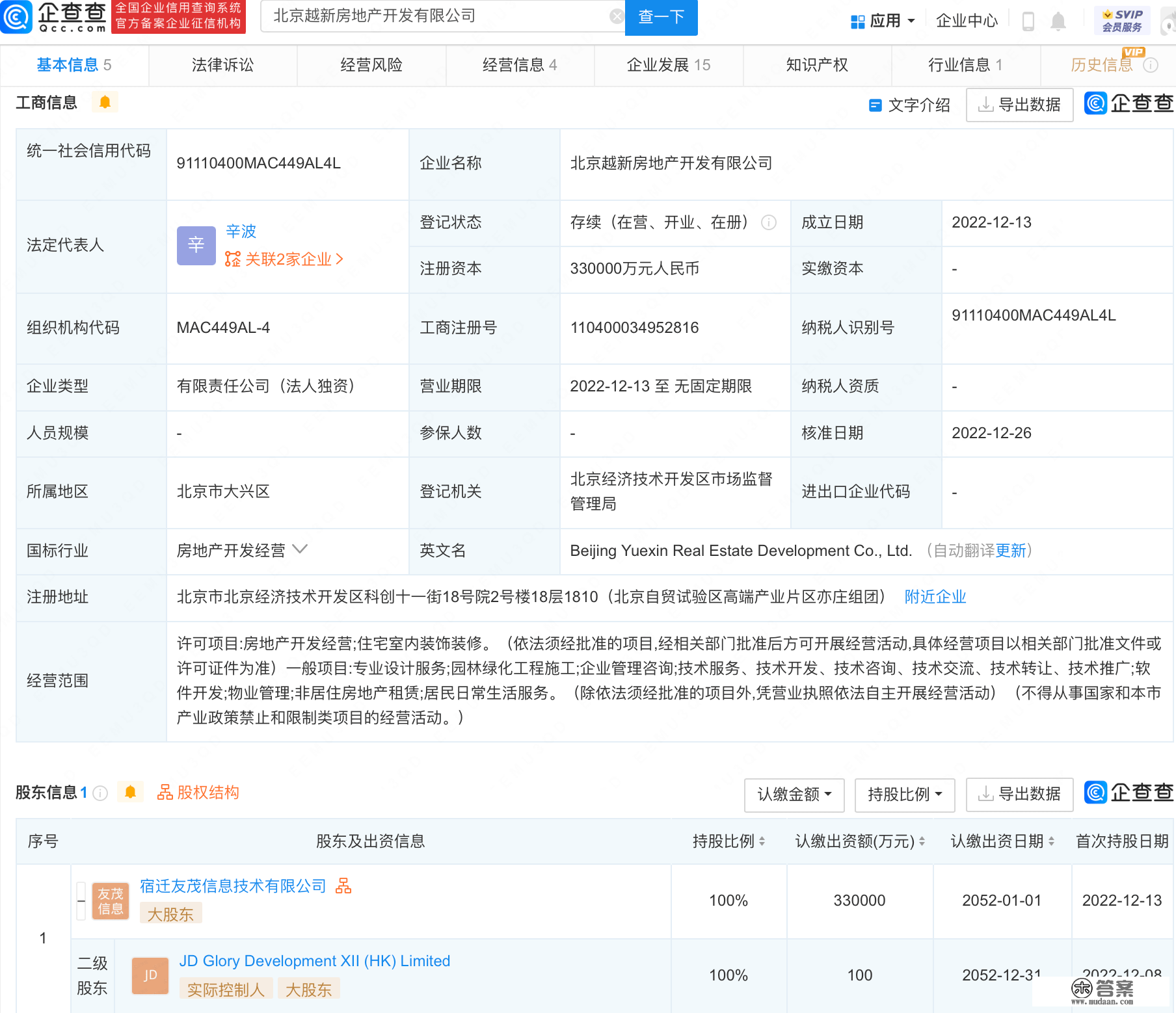Collapse the shareholder row minus toggle

coord(81,901)
